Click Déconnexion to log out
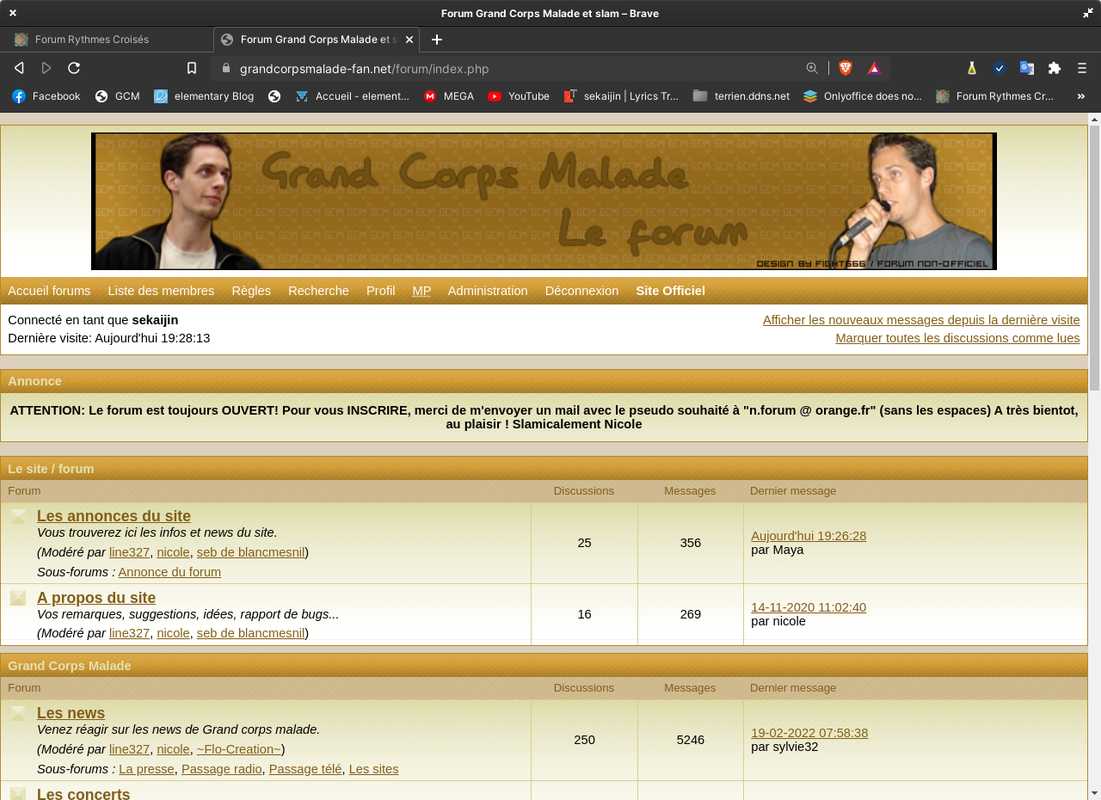 581,291
